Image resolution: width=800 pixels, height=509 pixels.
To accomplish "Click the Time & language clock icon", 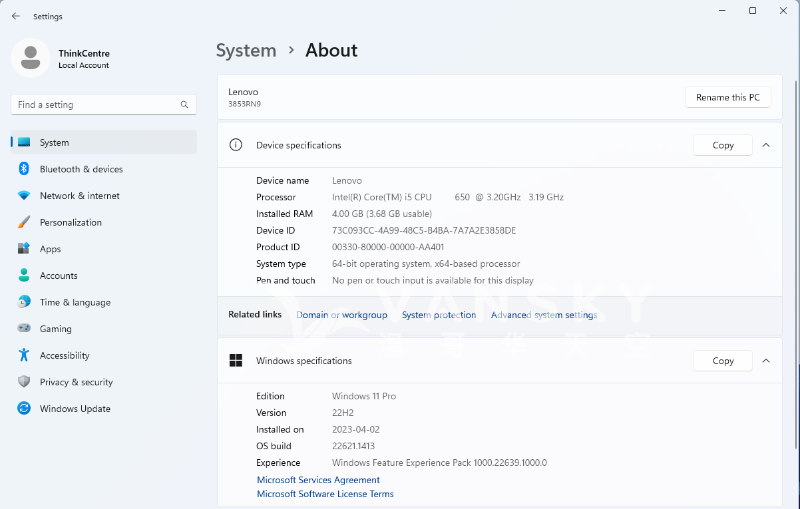I will [x=24, y=302].
